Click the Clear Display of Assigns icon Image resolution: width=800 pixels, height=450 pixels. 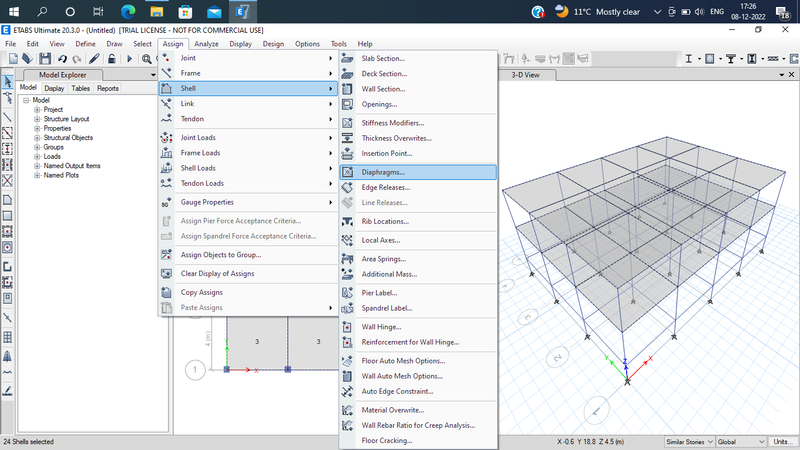(x=166, y=273)
